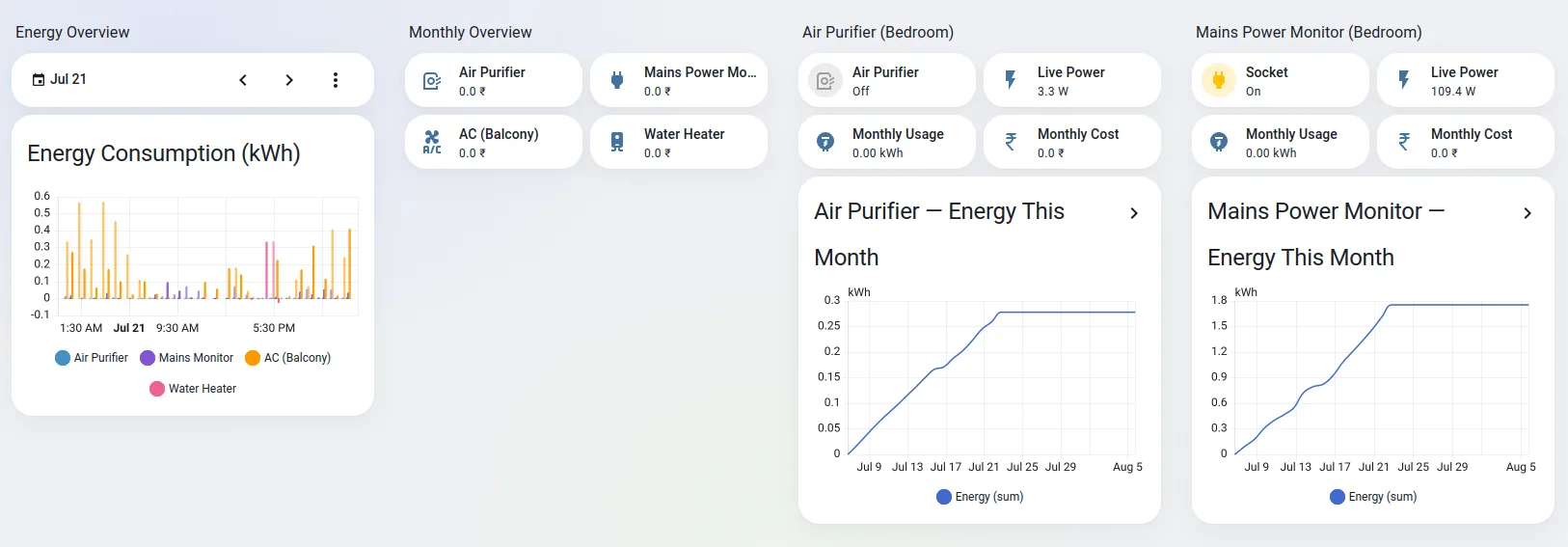Open the Jul 21 date picker calendar icon
The width and height of the screenshot is (1568, 547).
39,80
